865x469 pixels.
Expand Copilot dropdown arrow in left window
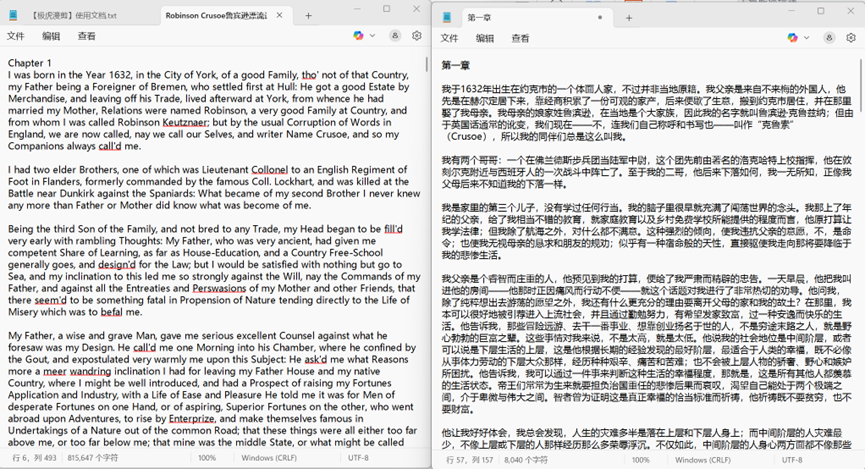pyautogui.click(x=372, y=36)
